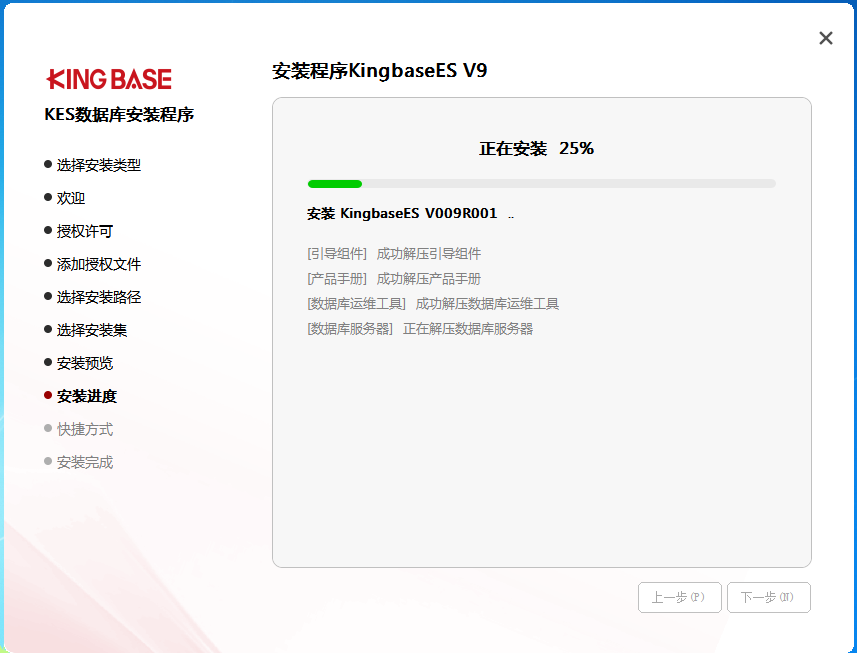The image size is (857, 653).
Task: Click the 安装程序KingbaseES V9 heading
Action: 379,71
